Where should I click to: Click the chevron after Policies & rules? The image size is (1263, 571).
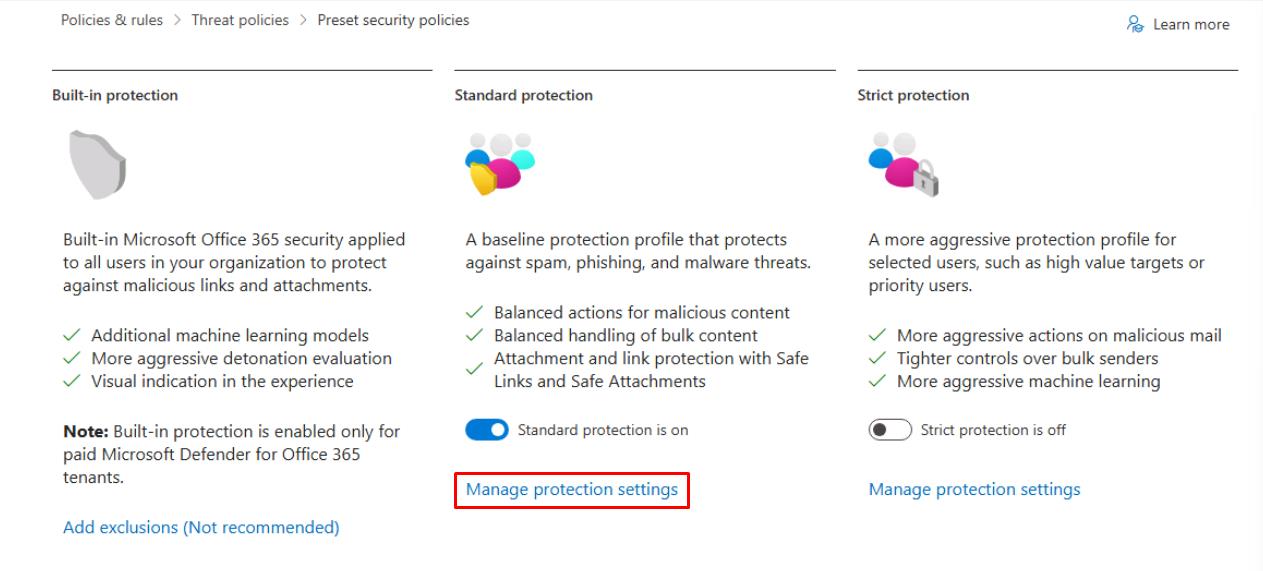(x=178, y=20)
